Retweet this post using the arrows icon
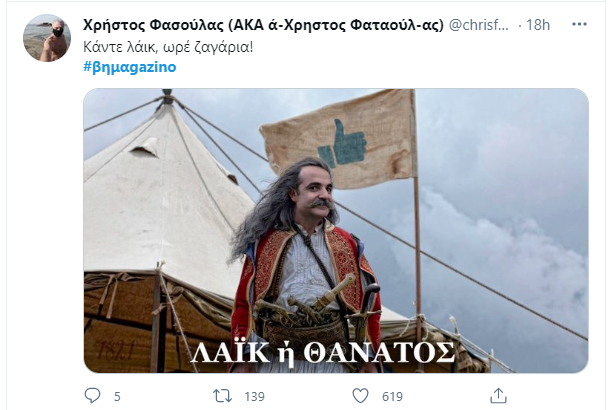Image resolution: width=615 pixels, height=410 pixels. click(222, 396)
